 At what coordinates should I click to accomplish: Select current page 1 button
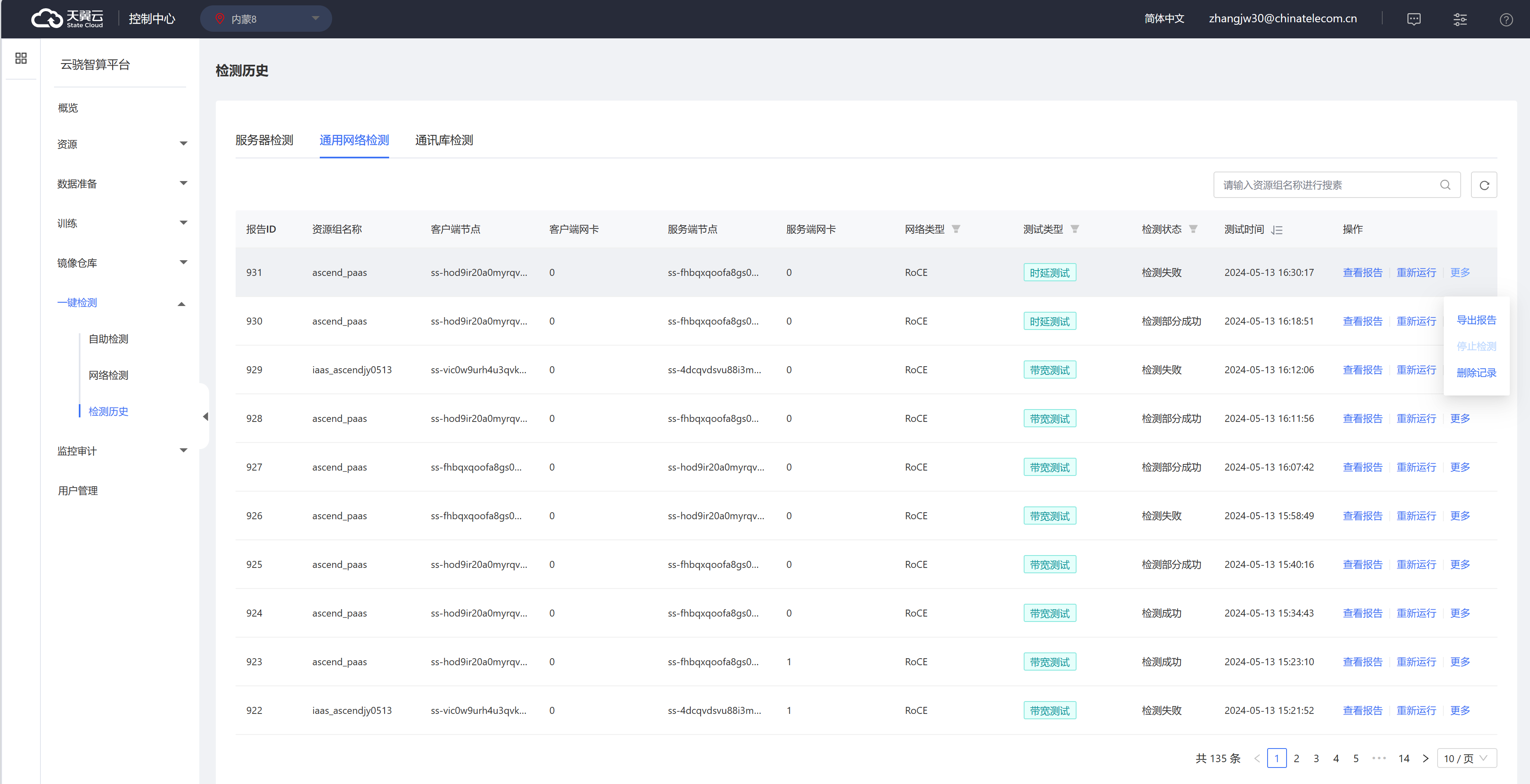tap(1276, 758)
